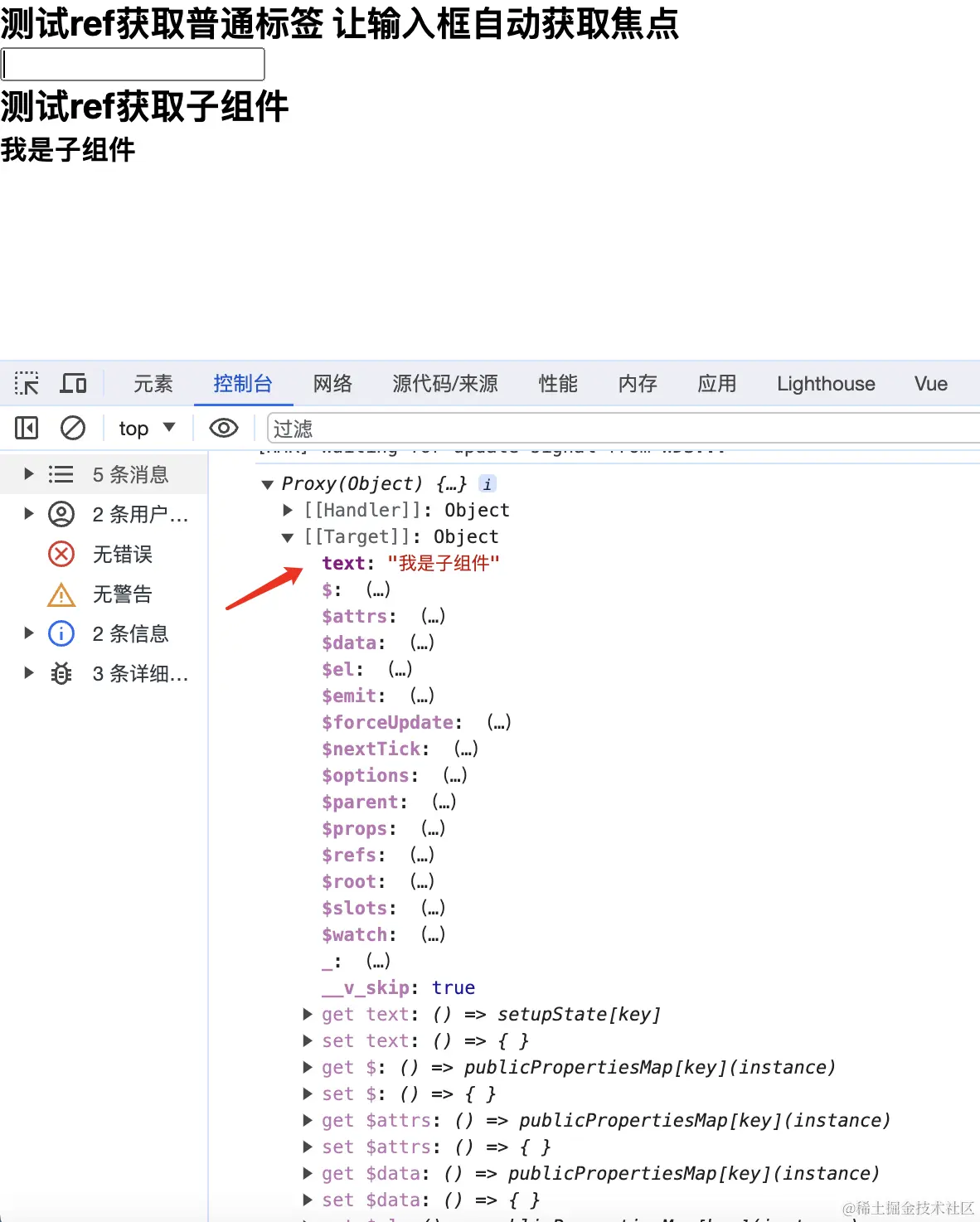This screenshot has width=980, height=1222.
Task: Select the messages list icon
Action: coord(61,474)
